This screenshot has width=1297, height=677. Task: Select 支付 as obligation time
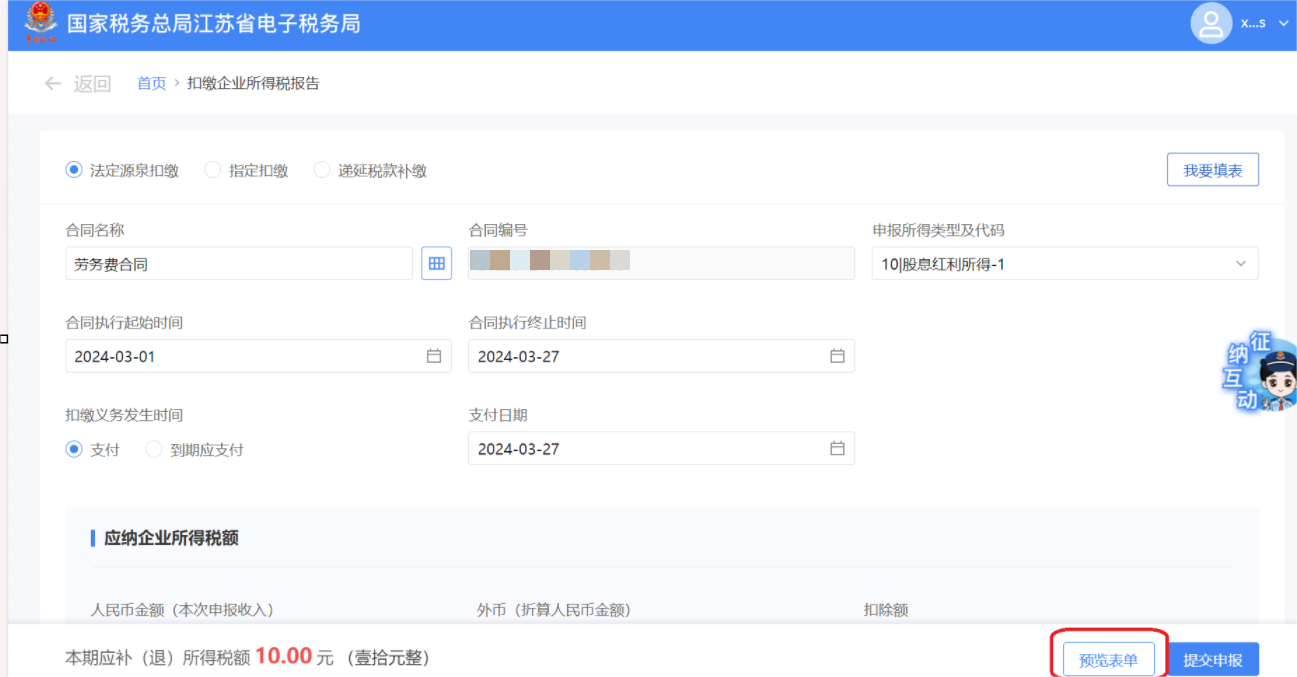coord(74,450)
